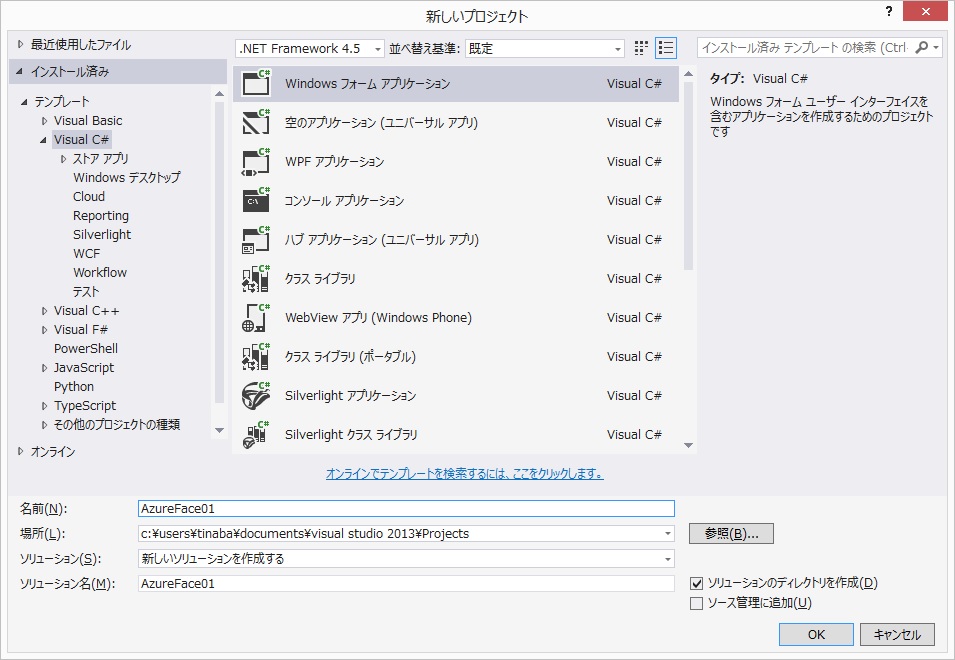Click the 空のアプリケーション (ユニバーサル アプリ) template icon
The width and height of the screenshot is (955, 660).
256,122
